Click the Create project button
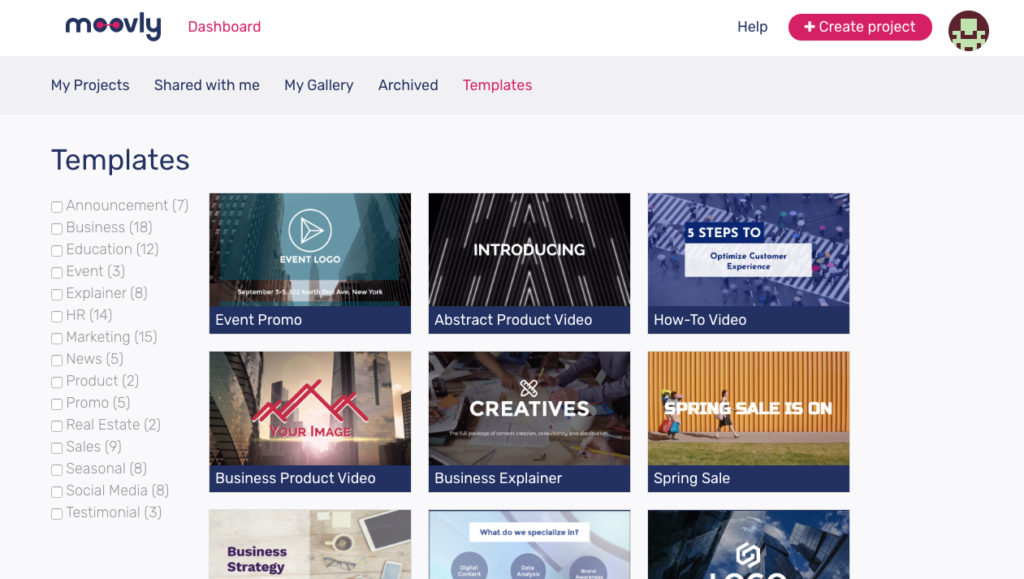Screen dimensions: 1024x579 pyautogui.click(x=859, y=27)
